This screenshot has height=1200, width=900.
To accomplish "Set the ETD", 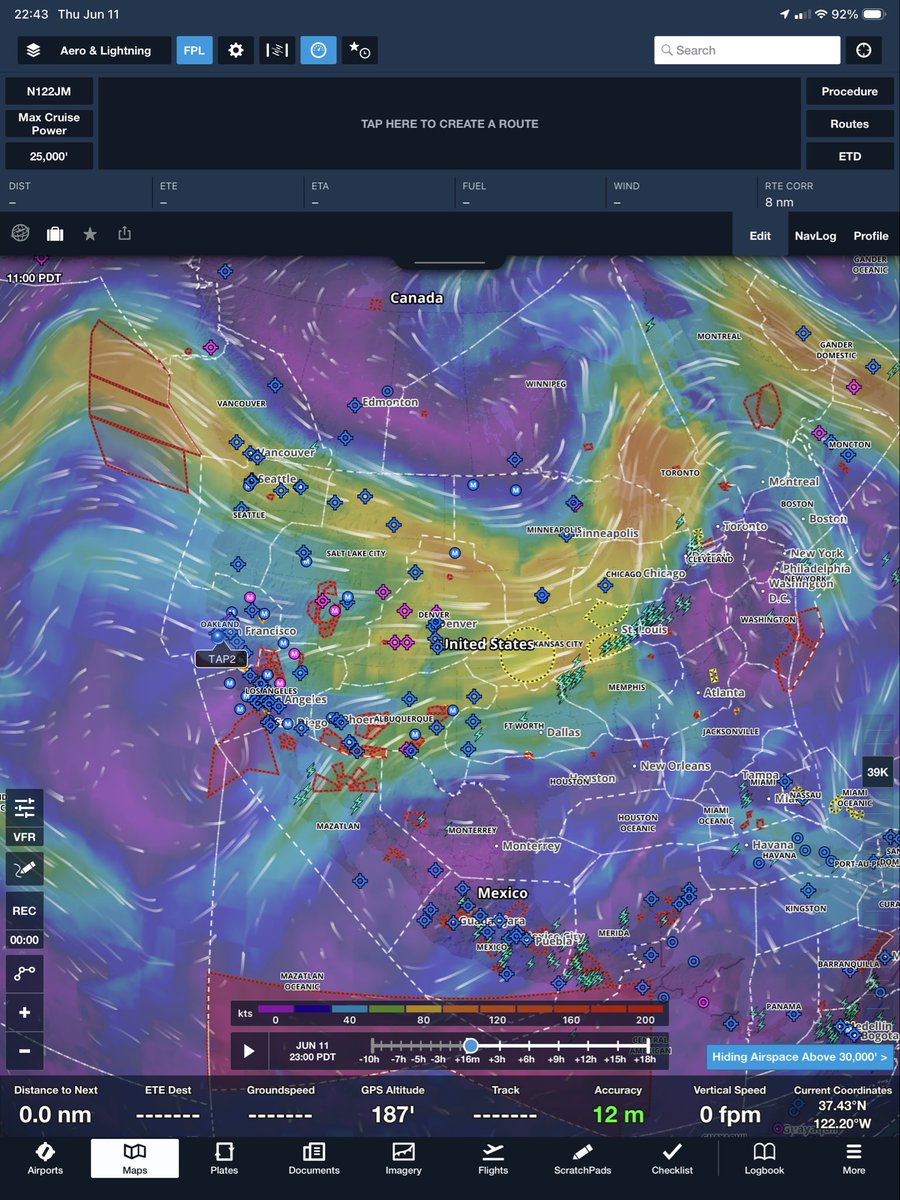I will (850, 156).
